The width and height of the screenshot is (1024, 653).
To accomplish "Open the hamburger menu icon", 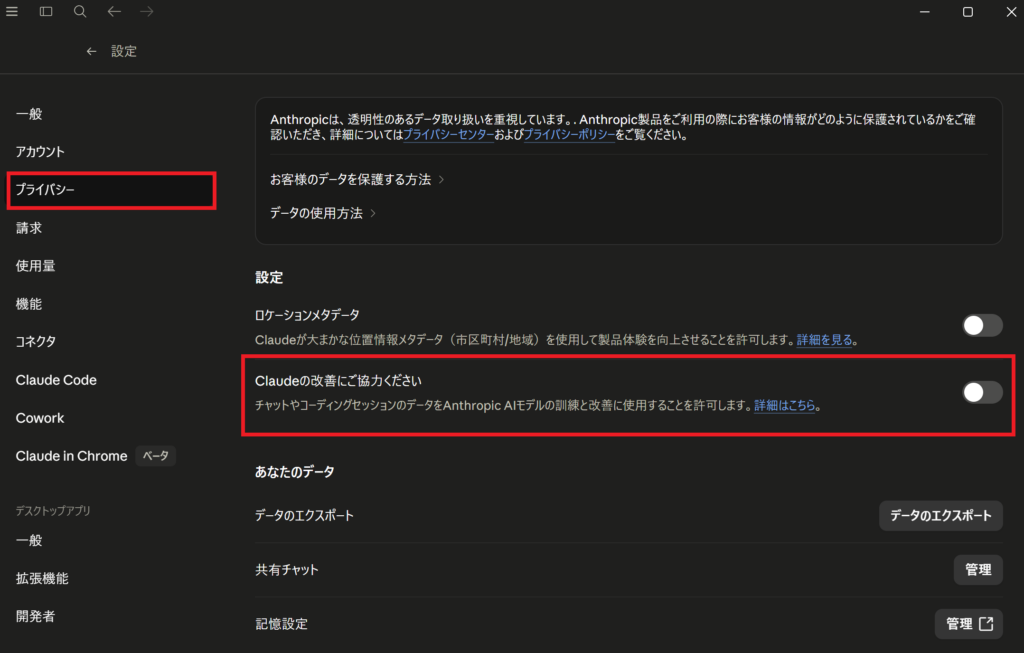I will pos(12,11).
